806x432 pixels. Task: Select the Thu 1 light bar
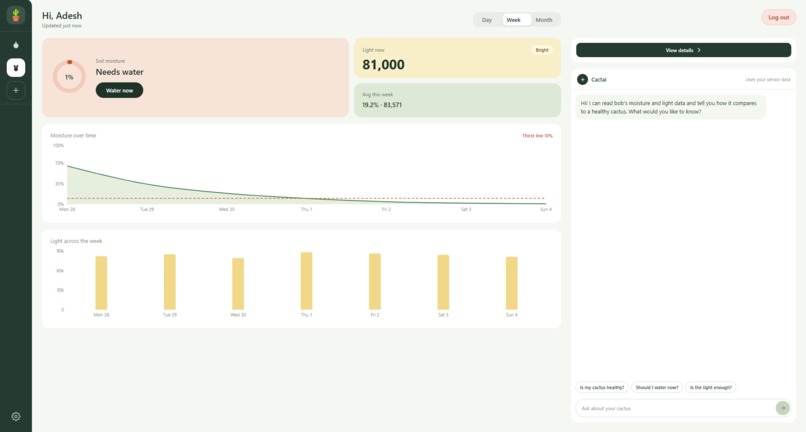point(306,281)
